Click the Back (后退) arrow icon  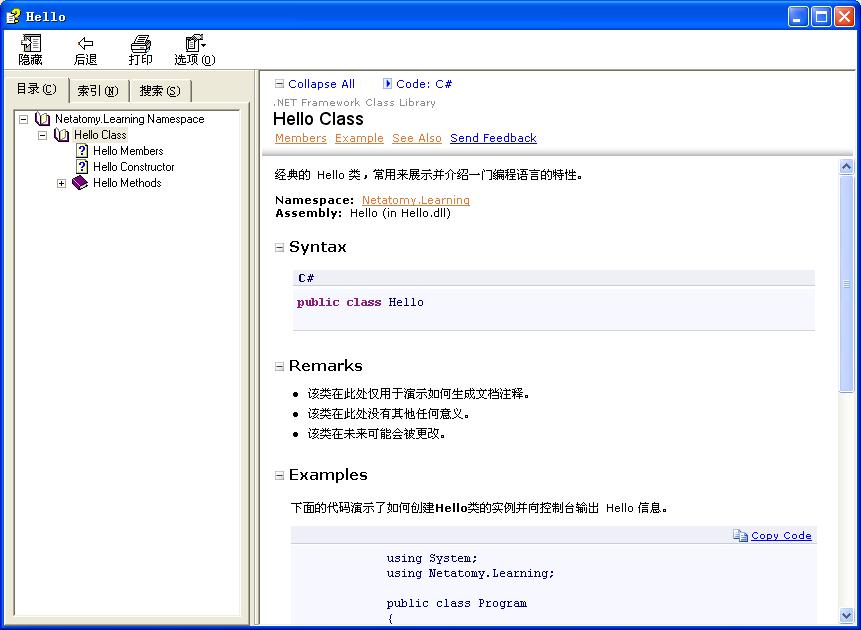coord(86,44)
